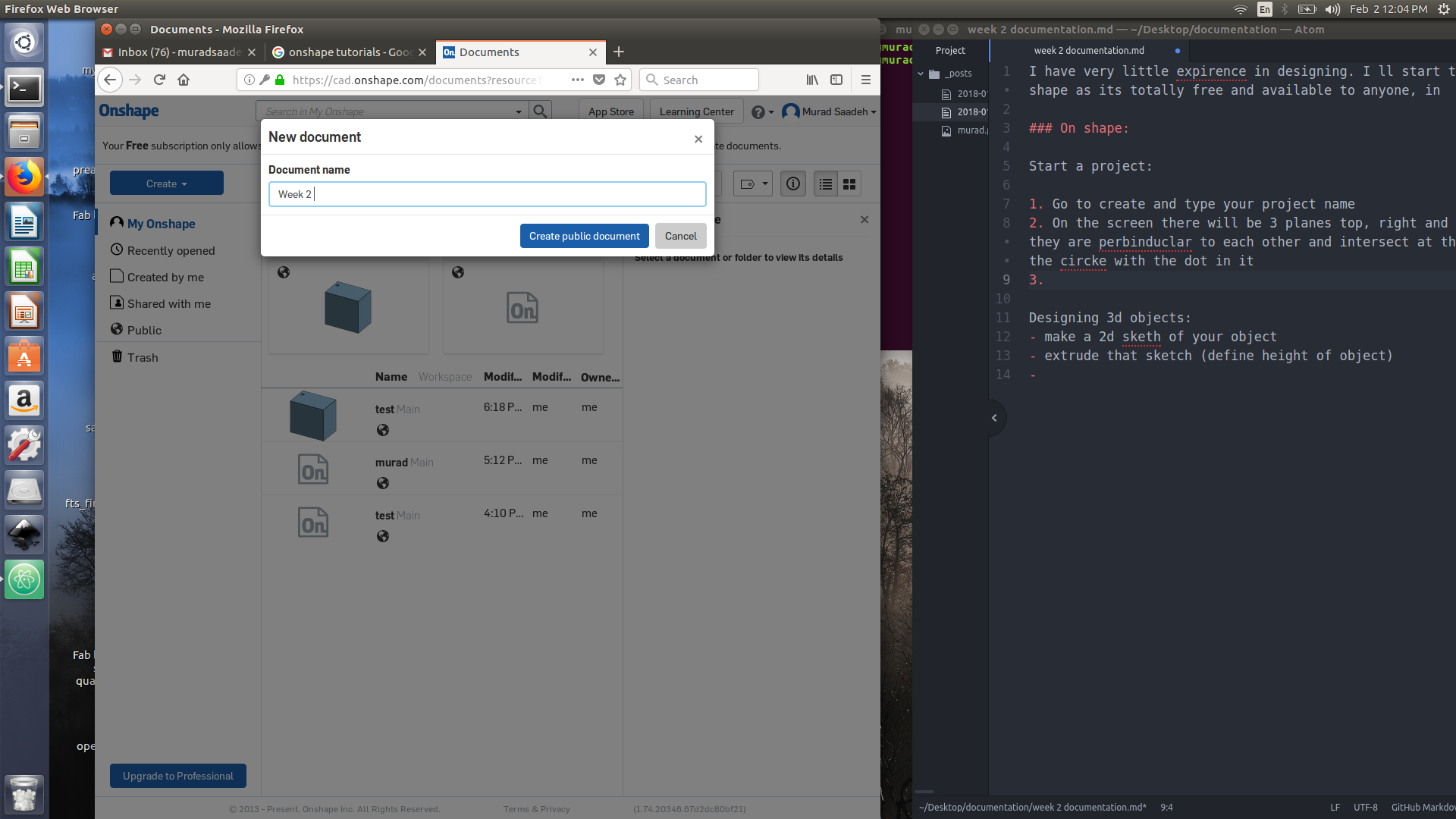Viewport: 1456px width, 819px height.
Task: Click UTF-8 encoding in Atom status bar
Action: (1365, 808)
